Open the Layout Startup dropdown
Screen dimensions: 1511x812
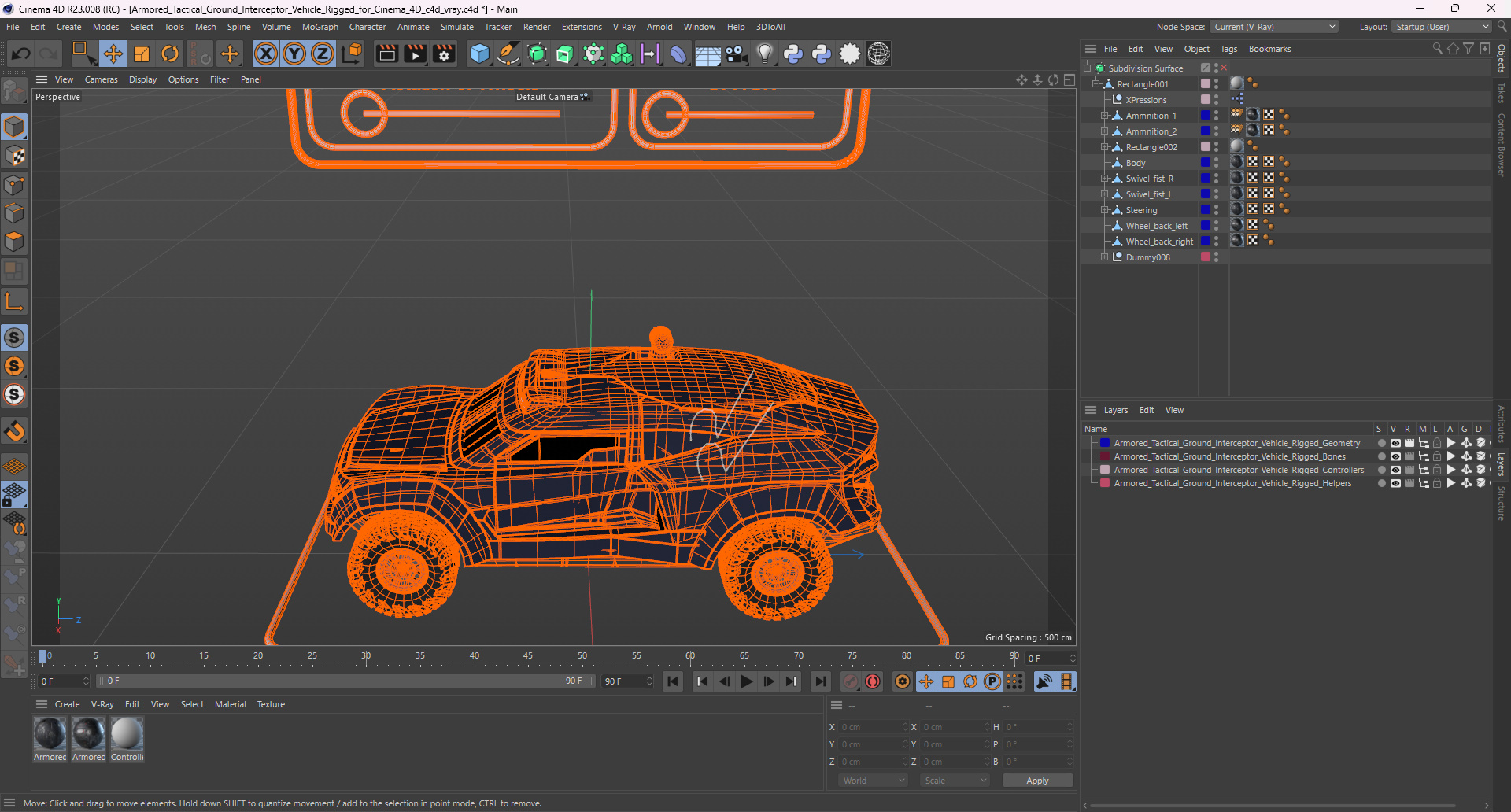tap(1442, 27)
